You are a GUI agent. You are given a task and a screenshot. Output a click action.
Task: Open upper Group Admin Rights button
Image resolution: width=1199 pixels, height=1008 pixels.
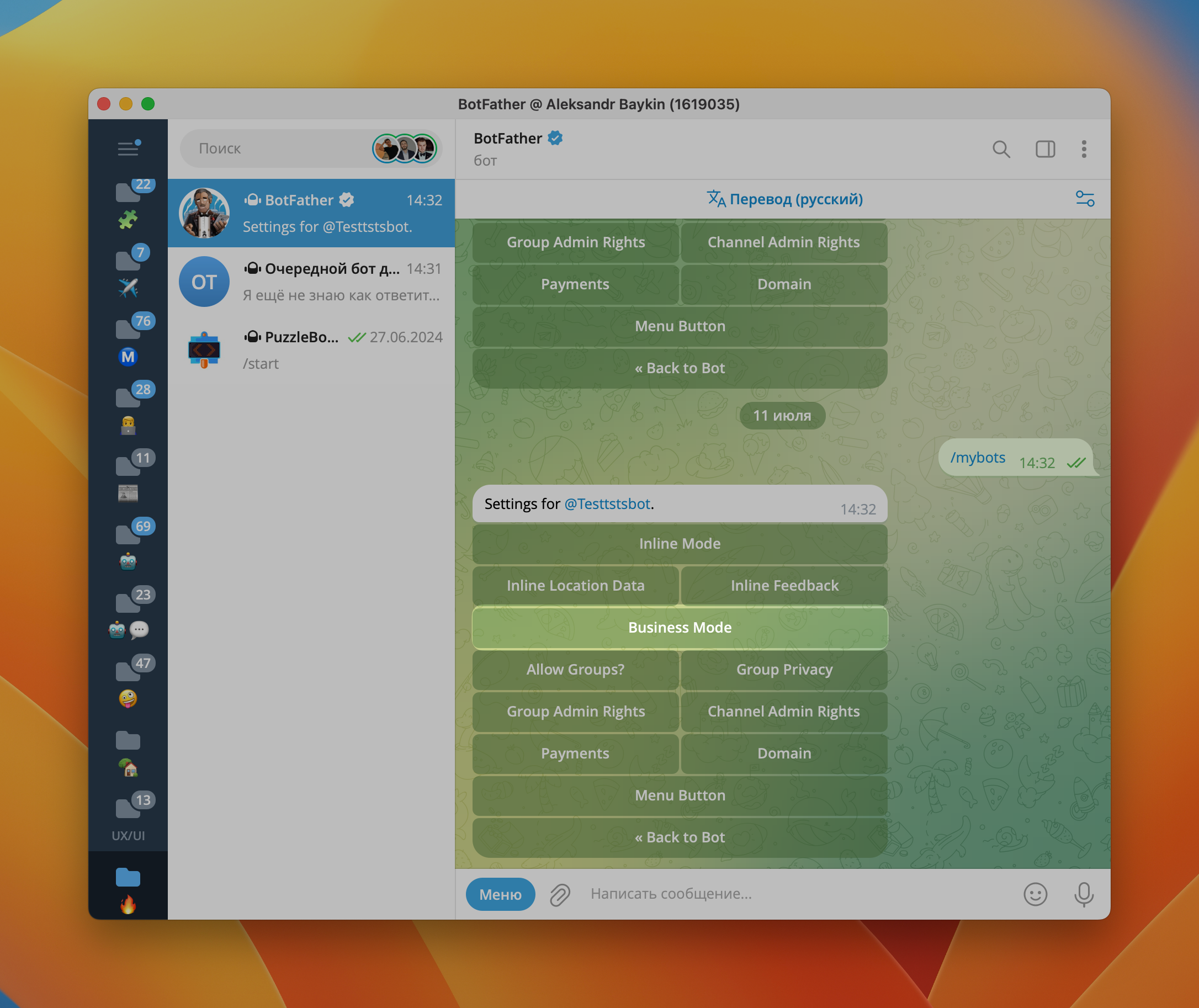[576, 242]
